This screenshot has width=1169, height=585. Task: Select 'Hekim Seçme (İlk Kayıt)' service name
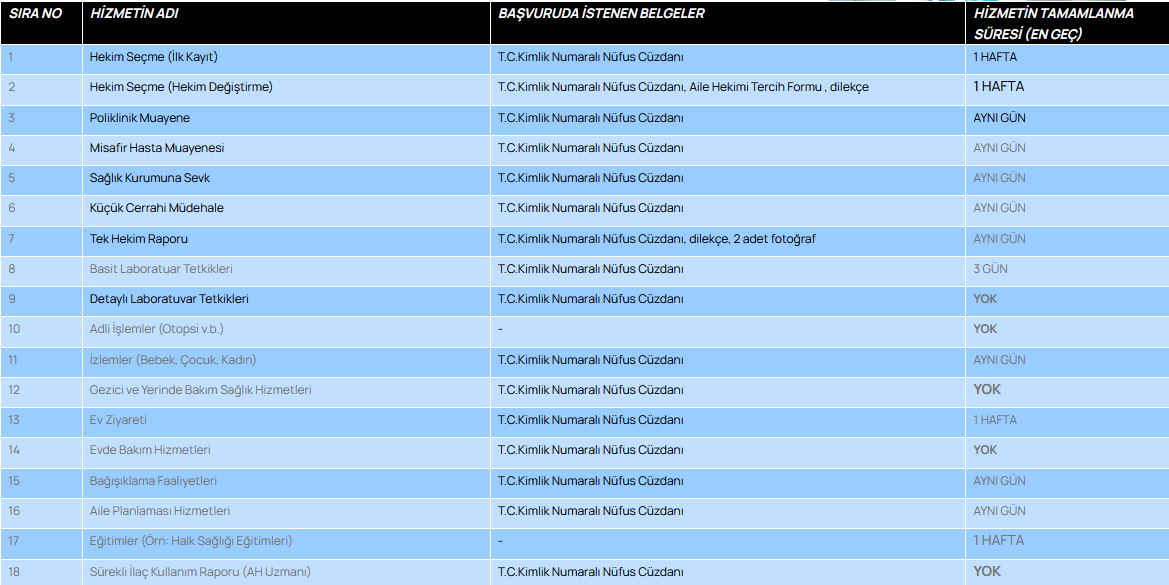pyautogui.click(x=153, y=57)
